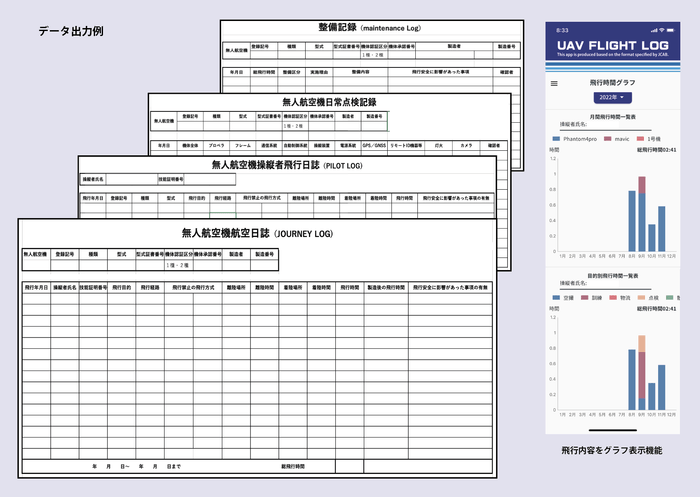Toggle the mavic legend series

(623, 137)
